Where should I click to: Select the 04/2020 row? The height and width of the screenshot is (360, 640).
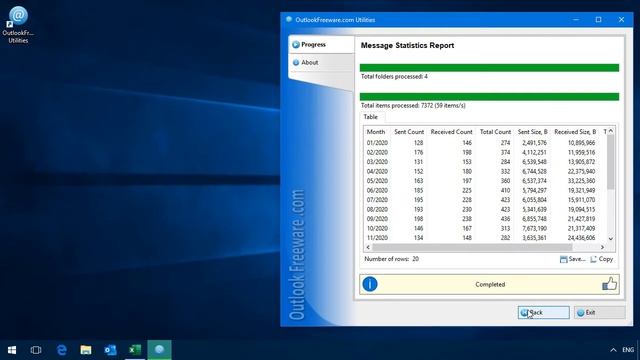tap(485, 171)
